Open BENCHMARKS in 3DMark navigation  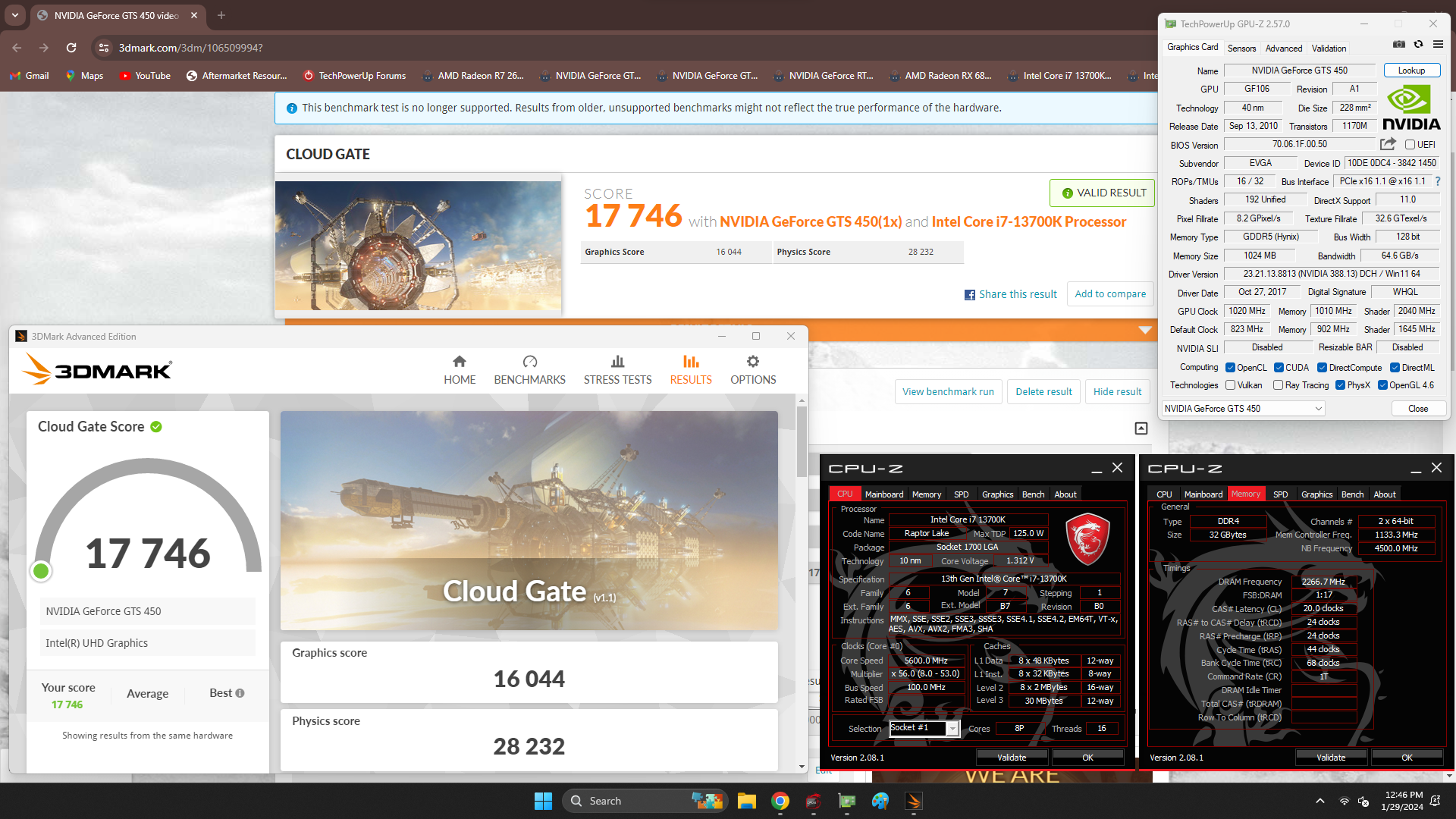point(529,370)
